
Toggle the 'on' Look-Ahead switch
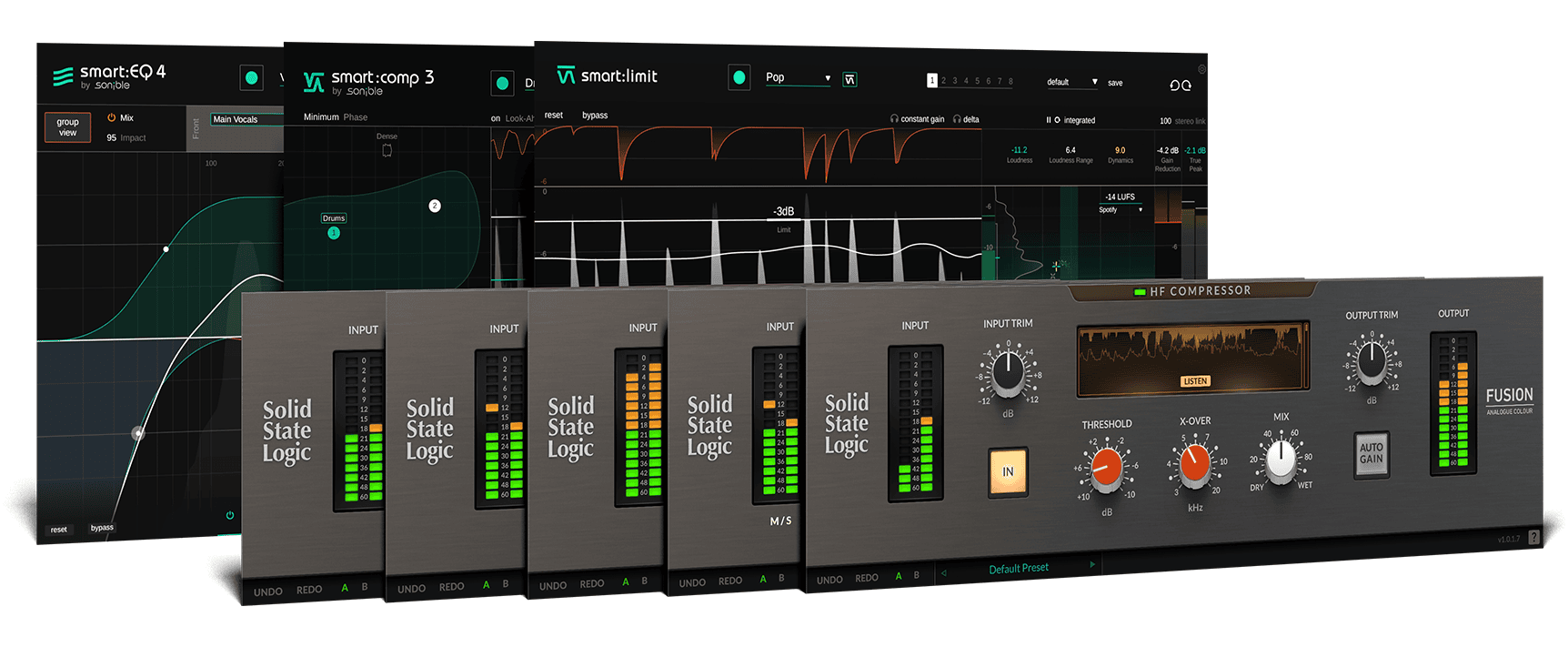[x=496, y=118]
